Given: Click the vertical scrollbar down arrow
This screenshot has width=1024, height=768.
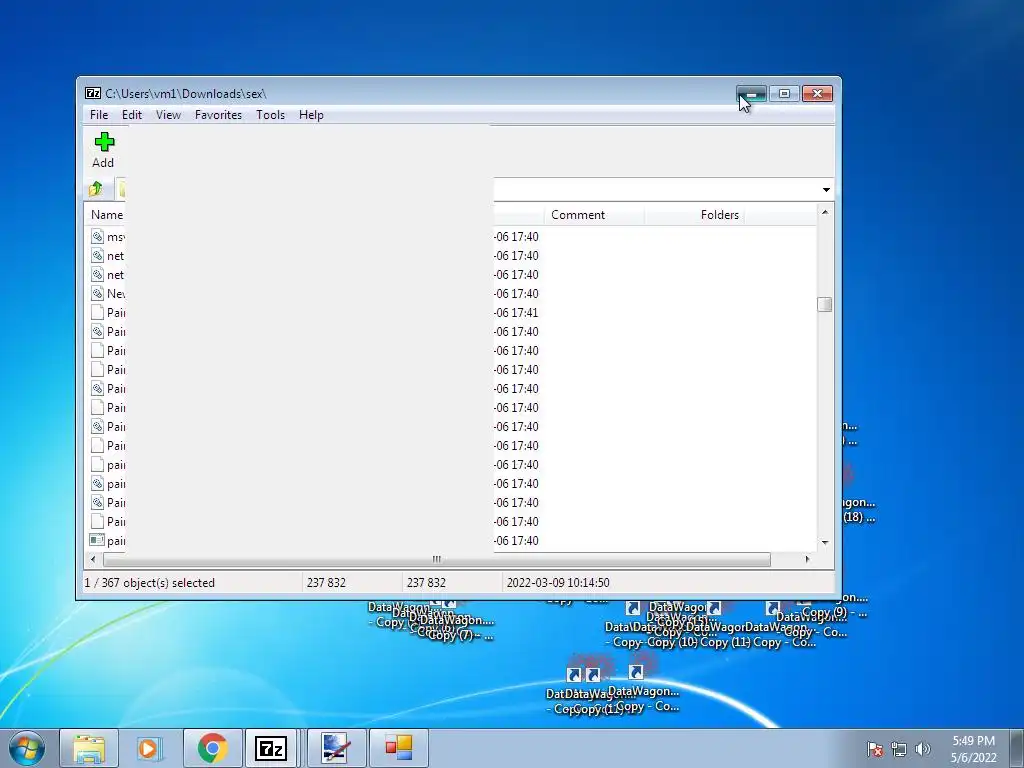Looking at the screenshot, I should pos(825,542).
